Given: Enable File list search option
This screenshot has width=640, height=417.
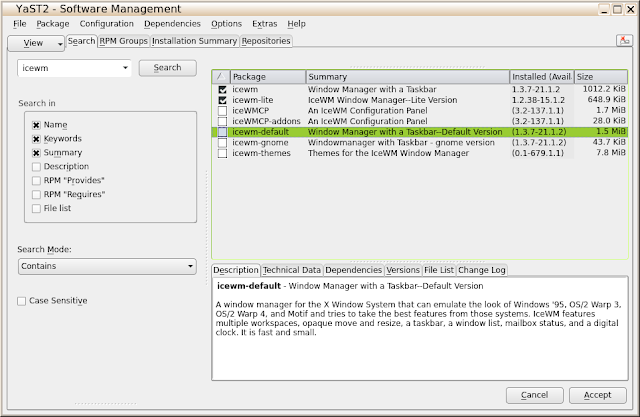Looking at the screenshot, I should (x=36, y=208).
